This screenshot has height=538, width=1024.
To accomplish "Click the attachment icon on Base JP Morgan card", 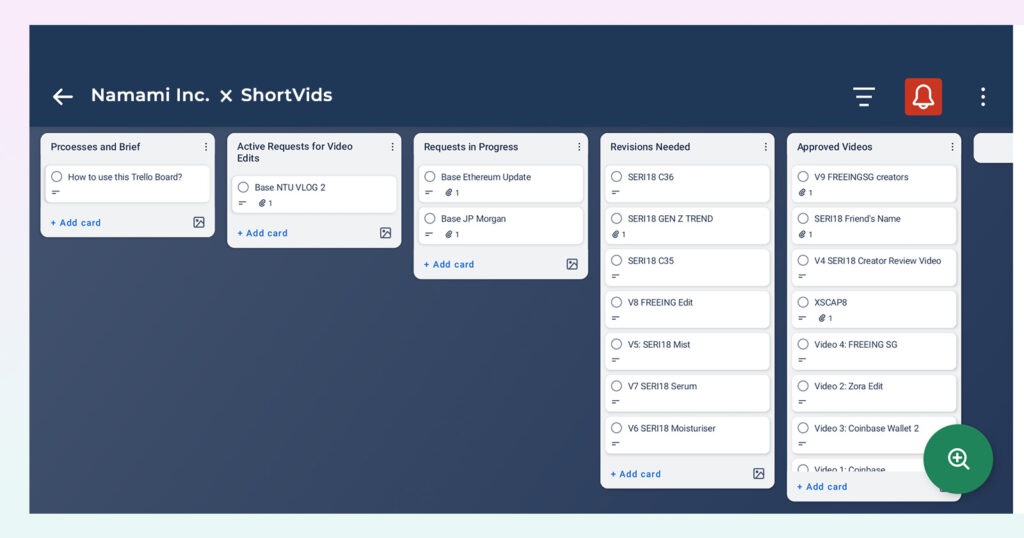I will 449,234.
